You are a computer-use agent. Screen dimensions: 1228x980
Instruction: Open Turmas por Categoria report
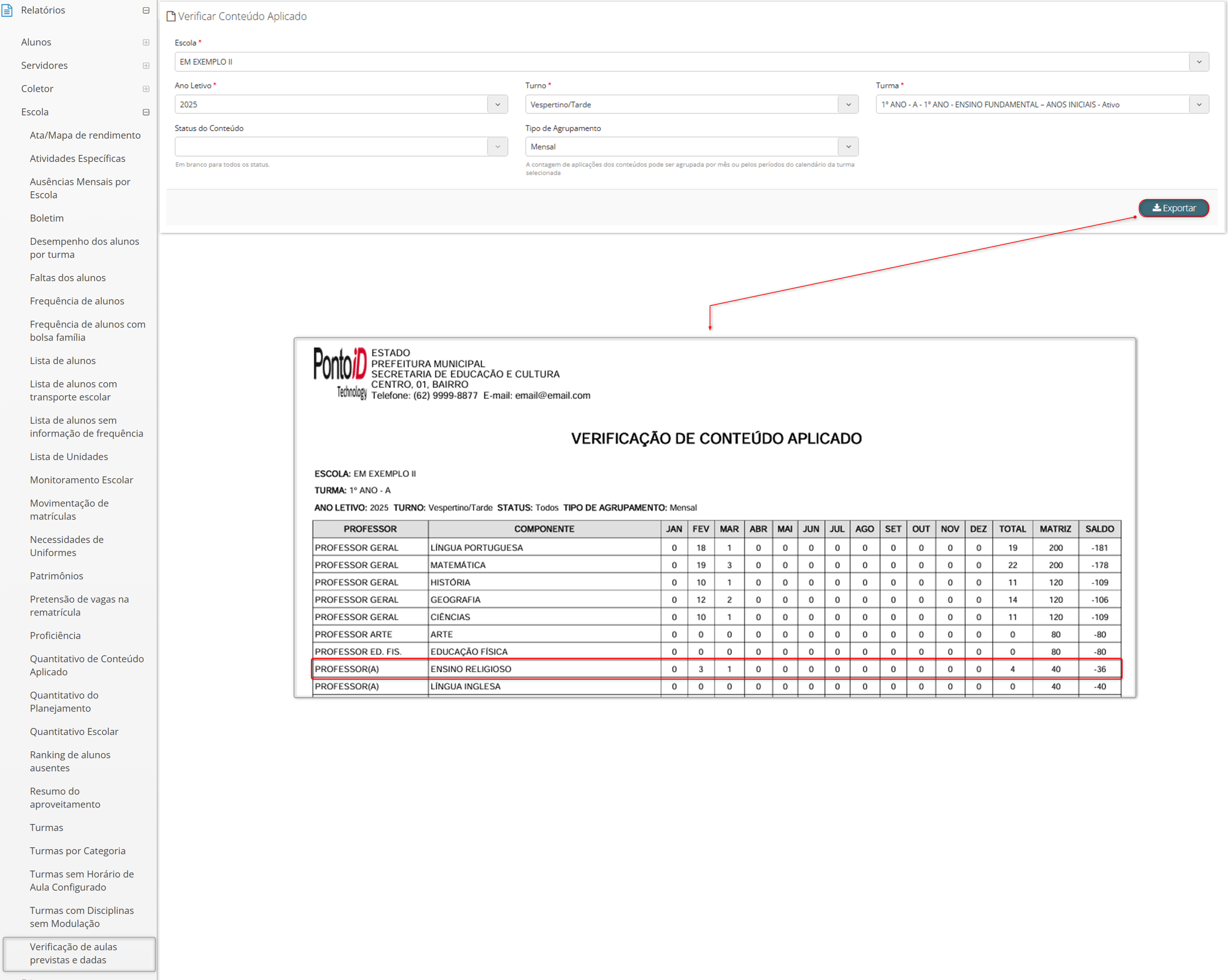pos(77,851)
